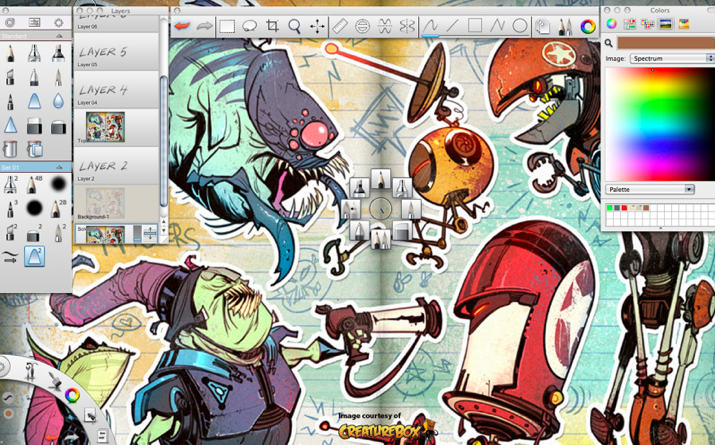Select the highlighted smear brush in Set 01
The height and width of the screenshot is (445, 715).
[34, 255]
